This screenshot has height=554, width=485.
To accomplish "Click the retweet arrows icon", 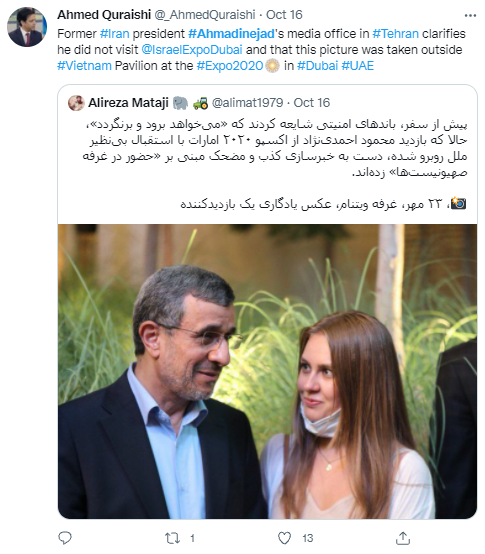I will pos(172,538).
